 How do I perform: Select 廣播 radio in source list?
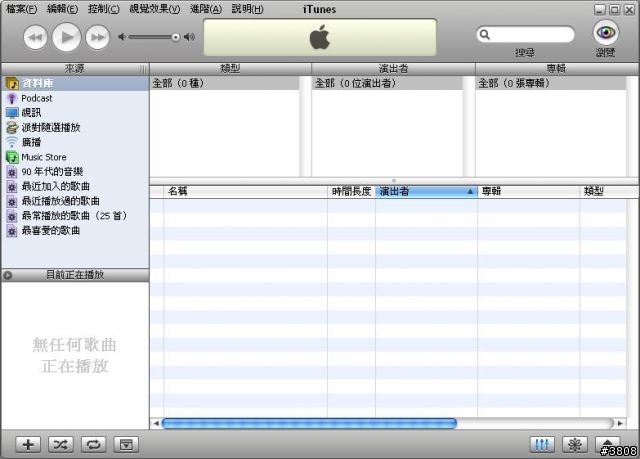pyautogui.click(x=76, y=142)
